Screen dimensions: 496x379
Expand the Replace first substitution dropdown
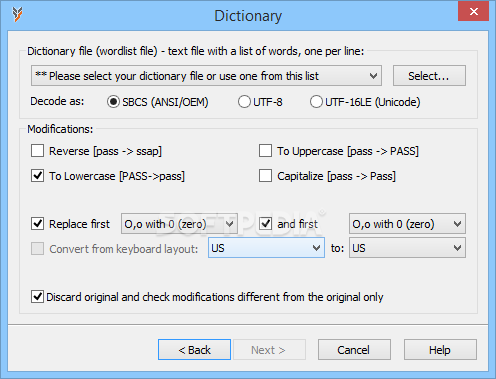click(x=179, y=224)
